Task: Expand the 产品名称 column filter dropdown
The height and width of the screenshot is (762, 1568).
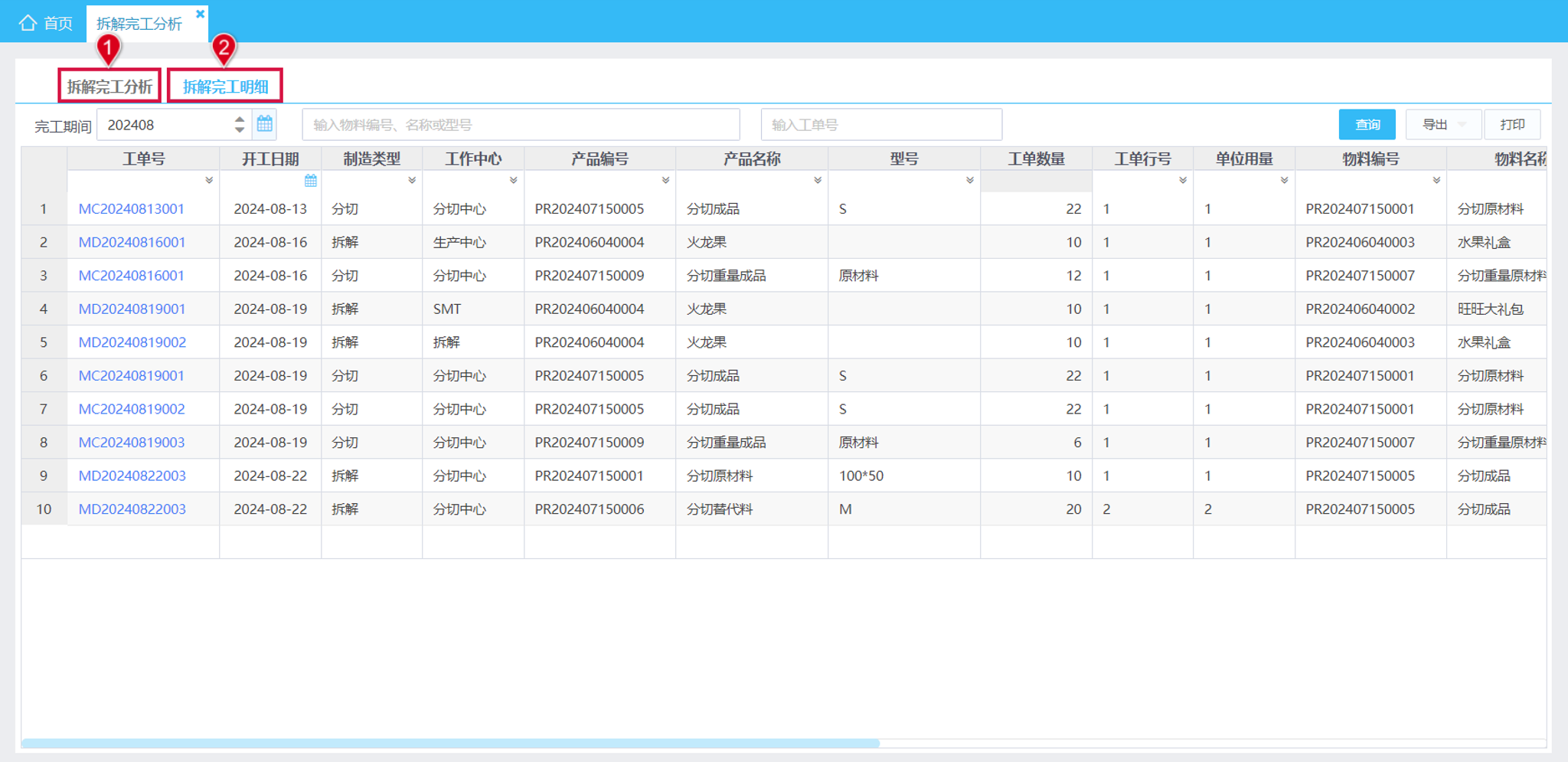Action: (x=818, y=181)
